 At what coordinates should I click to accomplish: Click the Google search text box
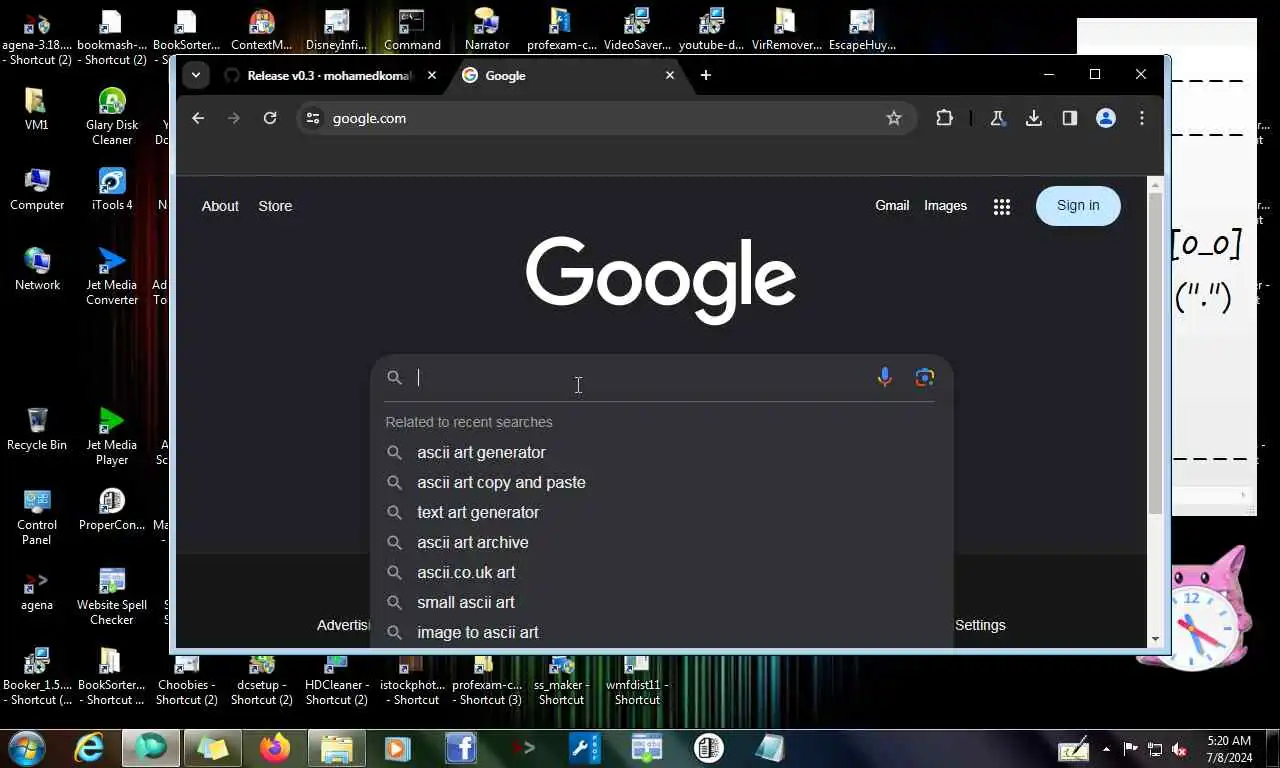pyautogui.click(x=640, y=377)
